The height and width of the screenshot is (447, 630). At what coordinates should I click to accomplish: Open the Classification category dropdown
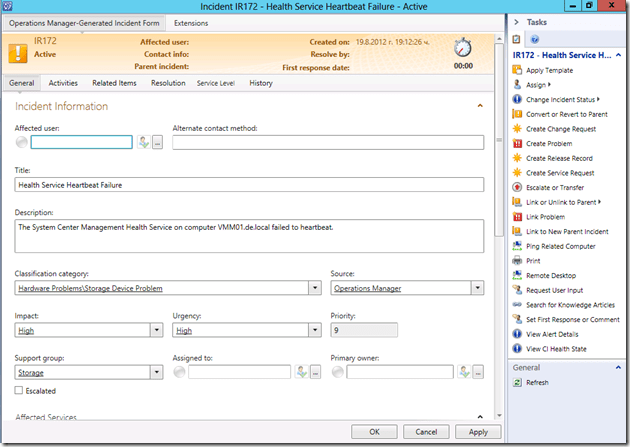tap(315, 287)
